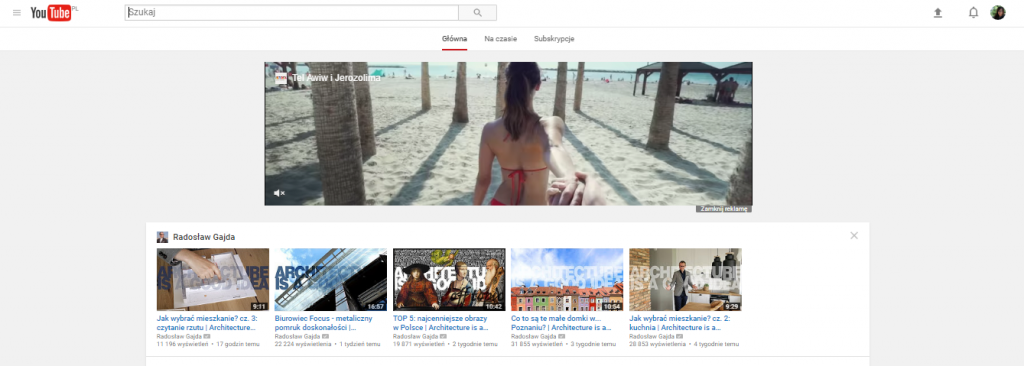The width and height of the screenshot is (1024, 366).
Task: Open thumbnail with duration 10:42
Action: (x=449, y=279)
